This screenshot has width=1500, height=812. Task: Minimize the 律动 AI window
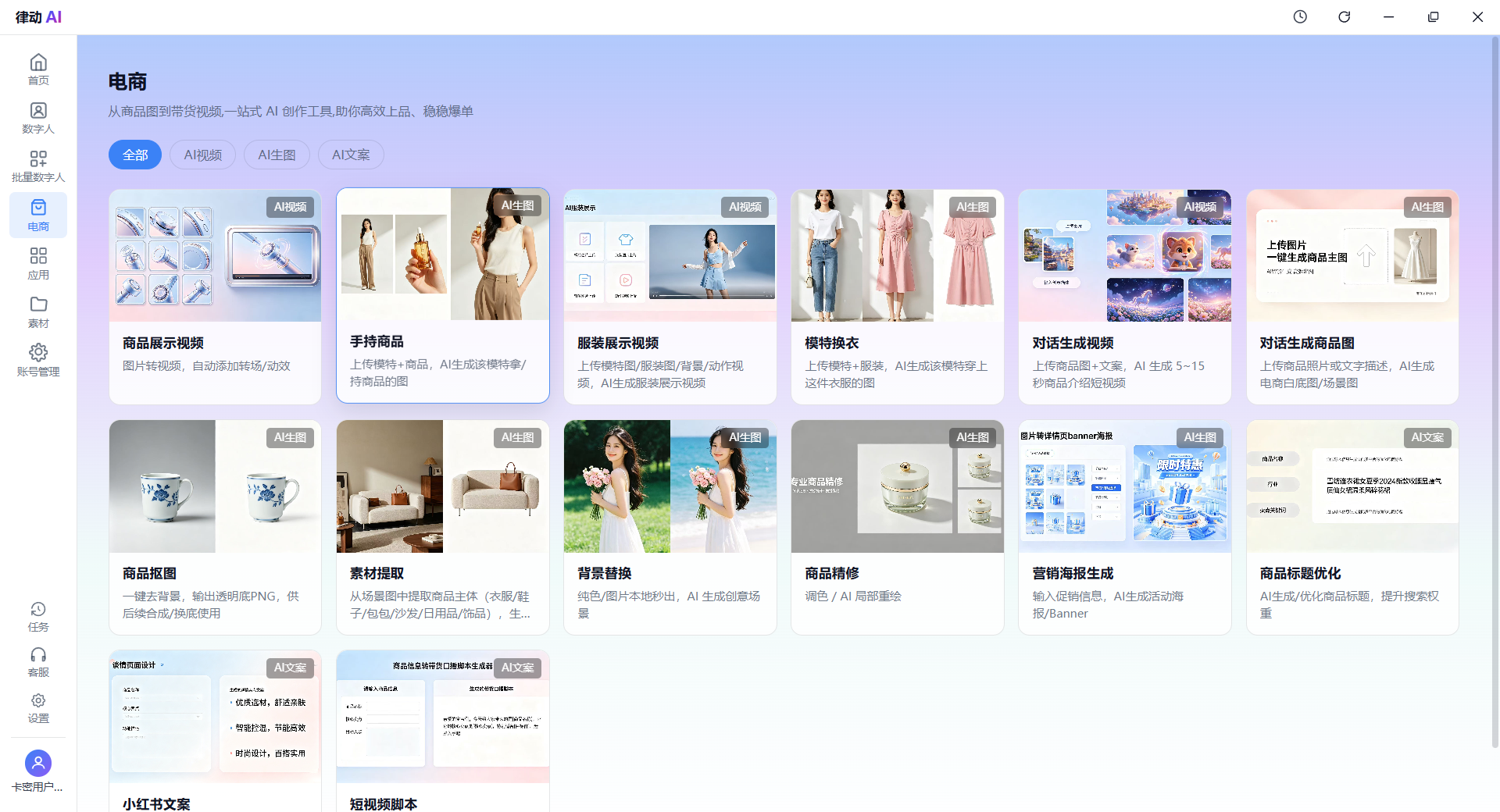[1388, 16]
